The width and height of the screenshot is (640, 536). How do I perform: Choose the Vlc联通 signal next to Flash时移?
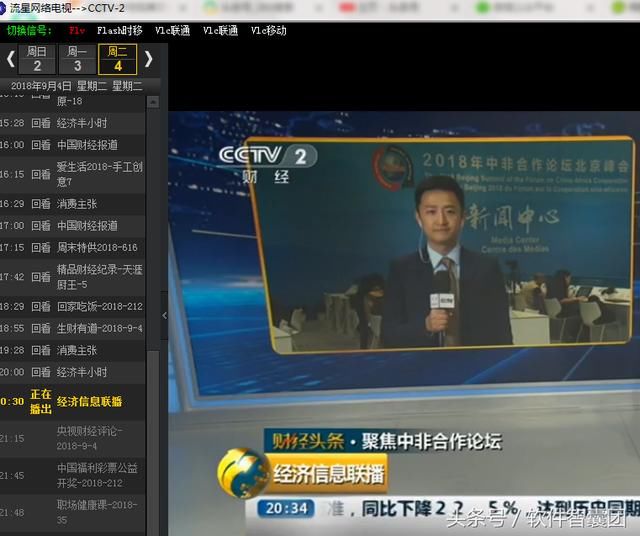click(x=172, y=31)
